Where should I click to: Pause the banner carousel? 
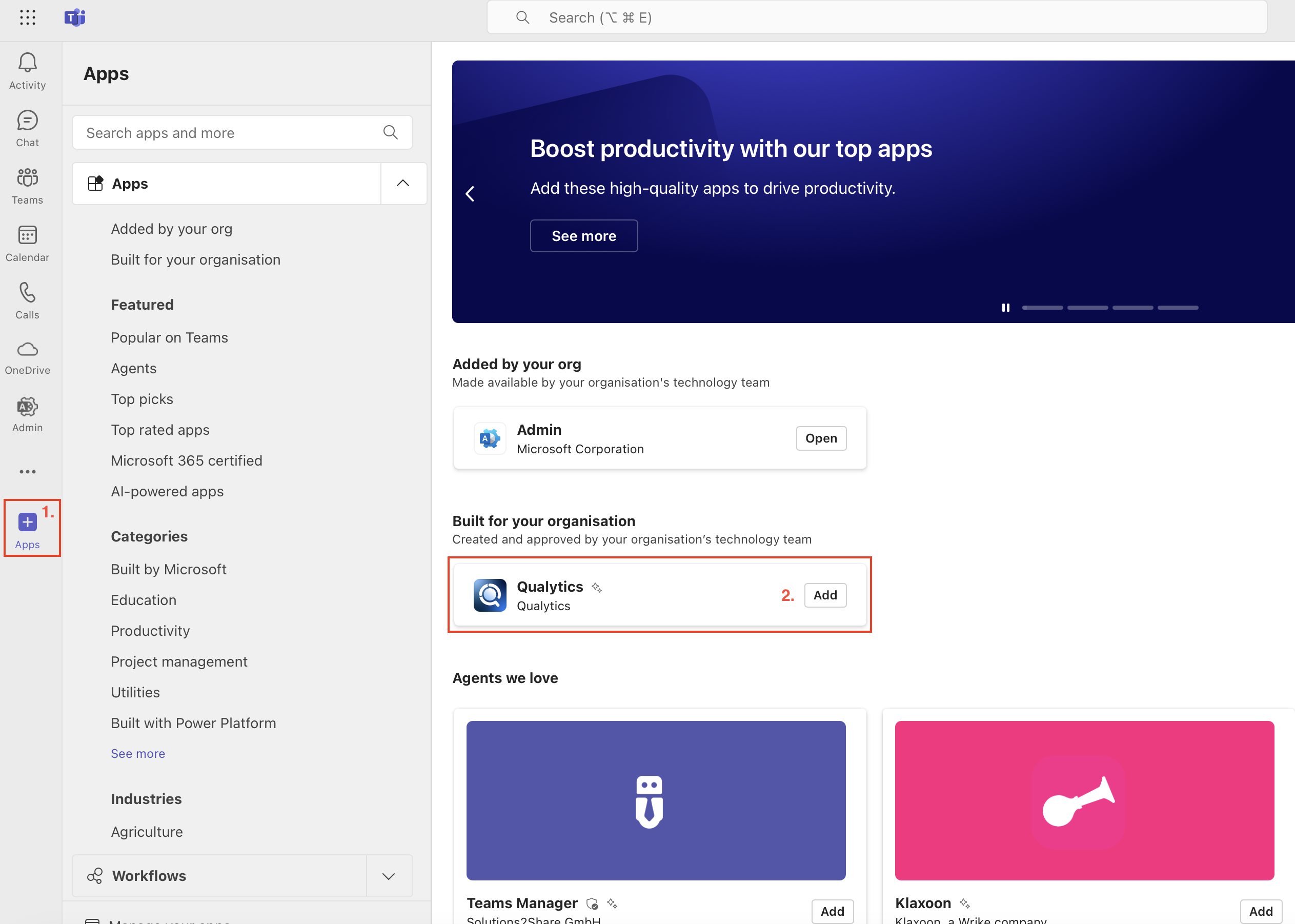pyautogui.click(x=1005, y=308)
